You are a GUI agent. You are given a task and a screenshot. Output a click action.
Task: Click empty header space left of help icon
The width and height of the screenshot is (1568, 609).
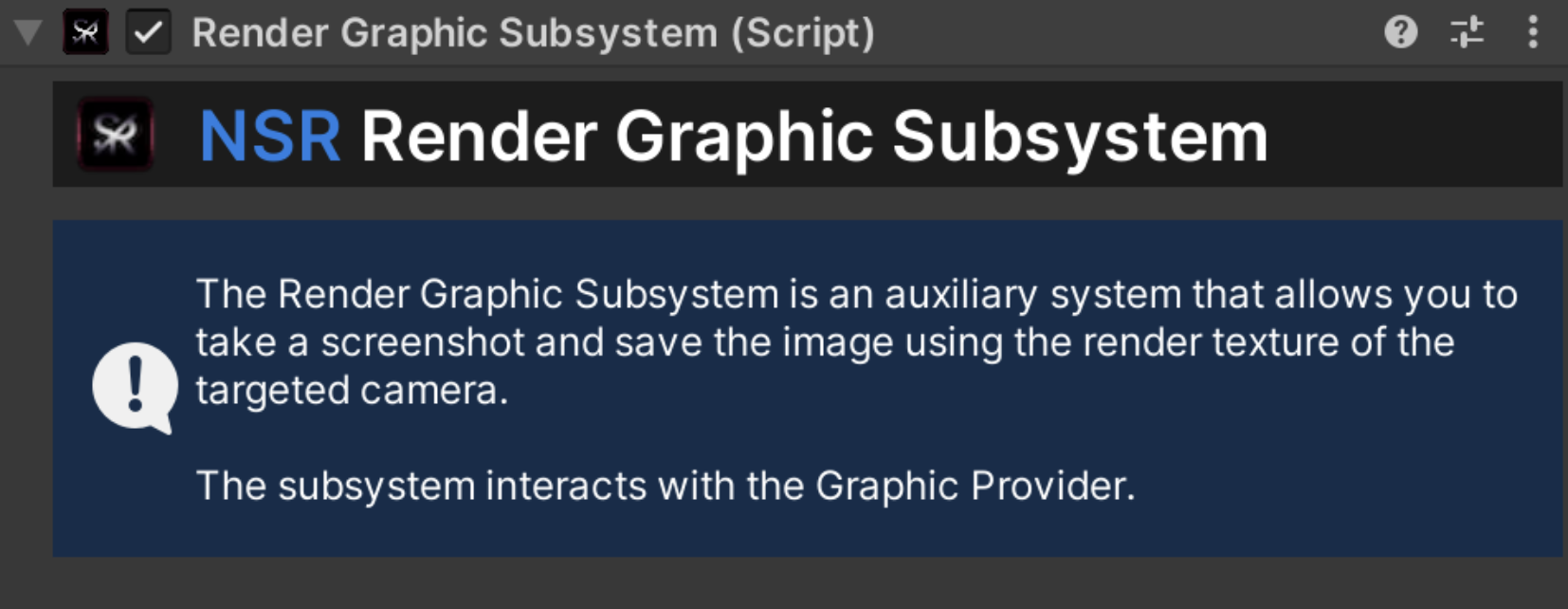coord(1128,33)
